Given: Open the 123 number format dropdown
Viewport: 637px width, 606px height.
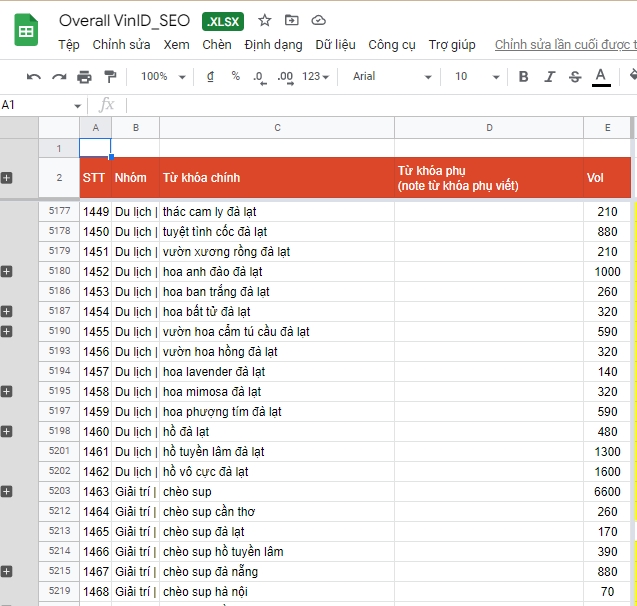Looking at the screenshot, I should [x=315, y=76].
